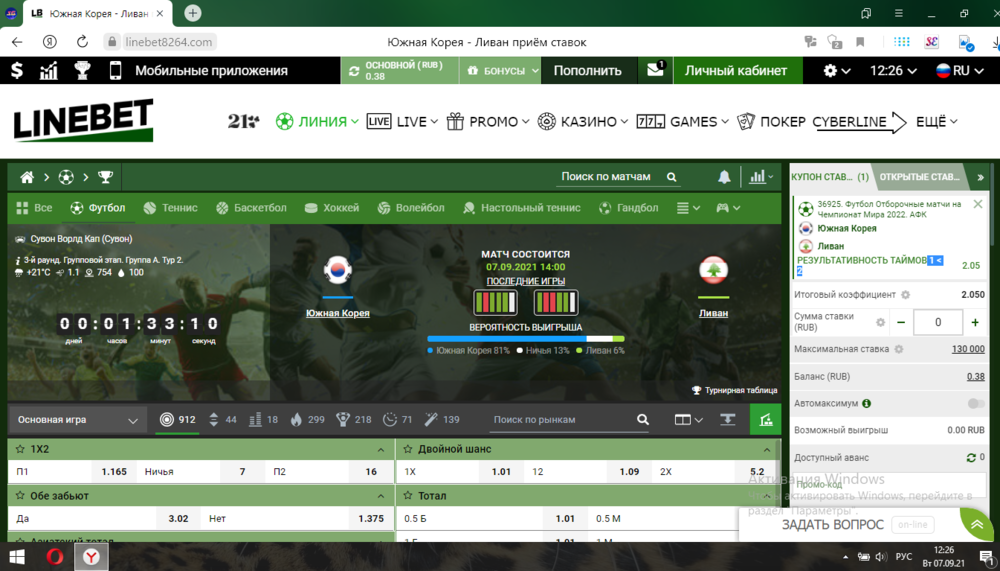
Task: Select the 218 trophy markets filter
Action: click(x=354, y=420)
